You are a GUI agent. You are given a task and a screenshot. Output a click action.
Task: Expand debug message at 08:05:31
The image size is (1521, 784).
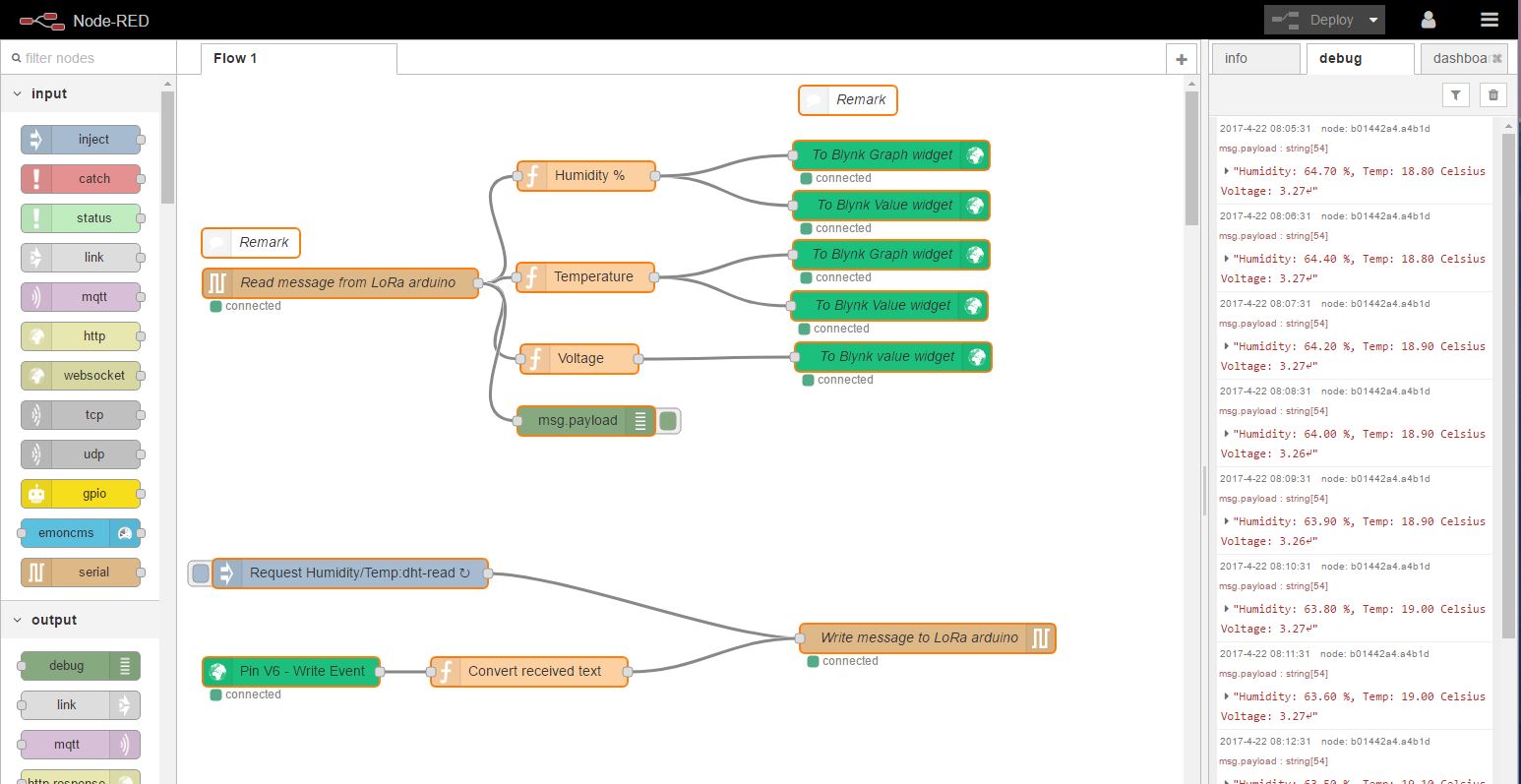(x=1226, y=171)
